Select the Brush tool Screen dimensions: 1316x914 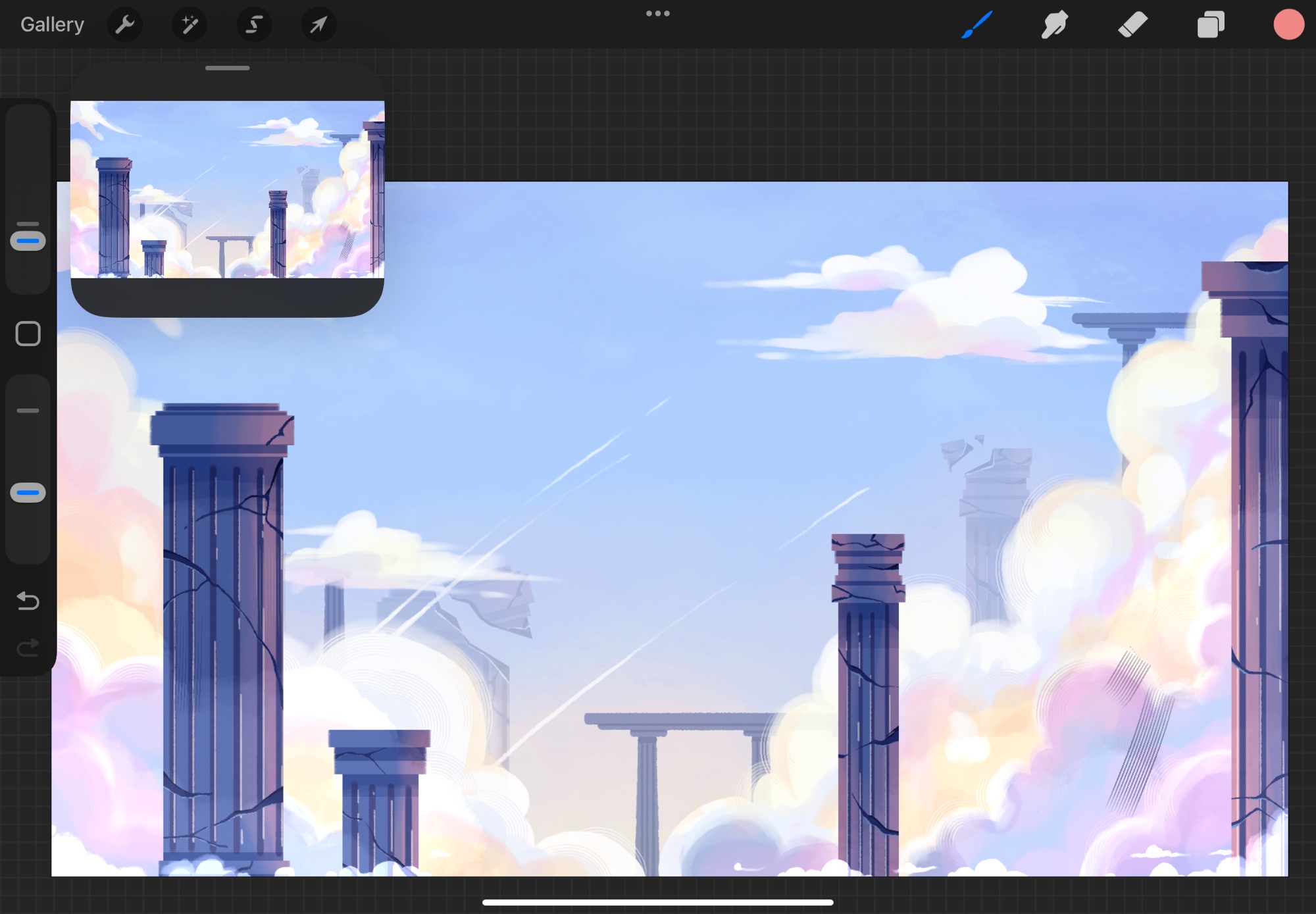(976, 25)
